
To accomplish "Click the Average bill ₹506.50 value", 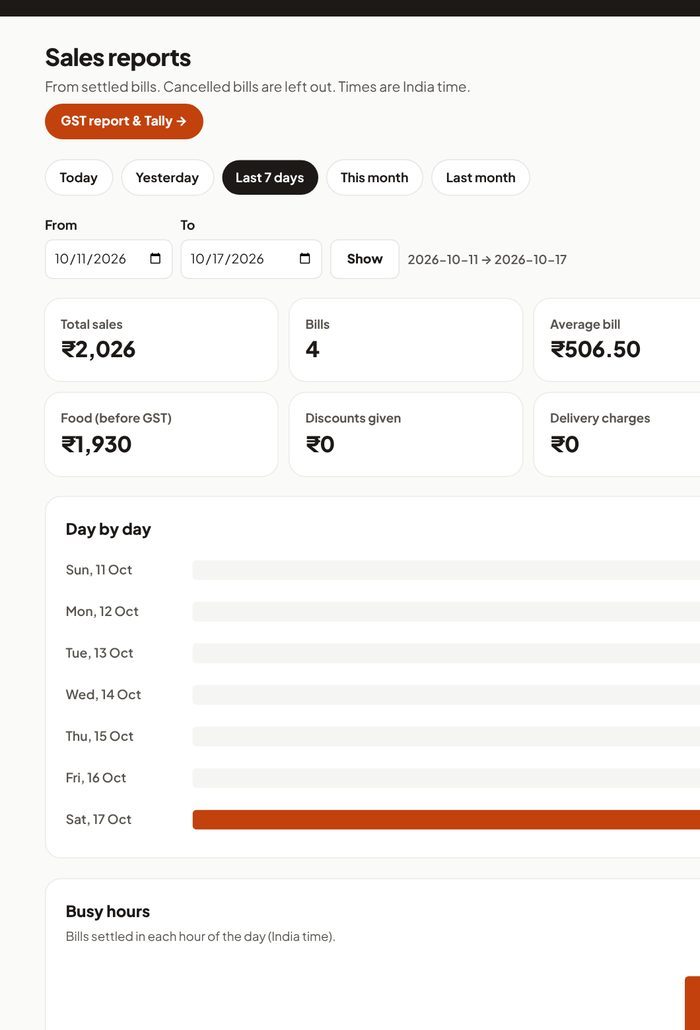I will coord(595,349).
